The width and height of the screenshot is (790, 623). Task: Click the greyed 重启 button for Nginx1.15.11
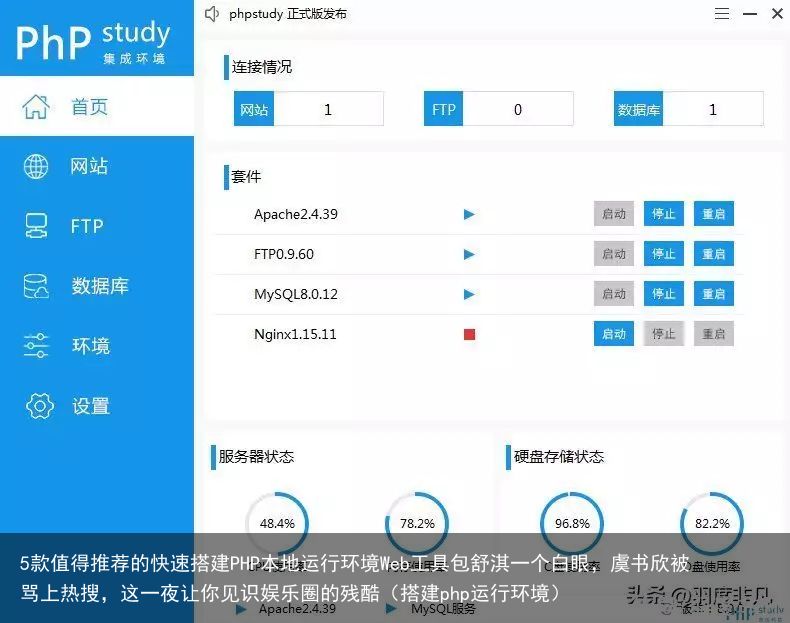(713, 333)
